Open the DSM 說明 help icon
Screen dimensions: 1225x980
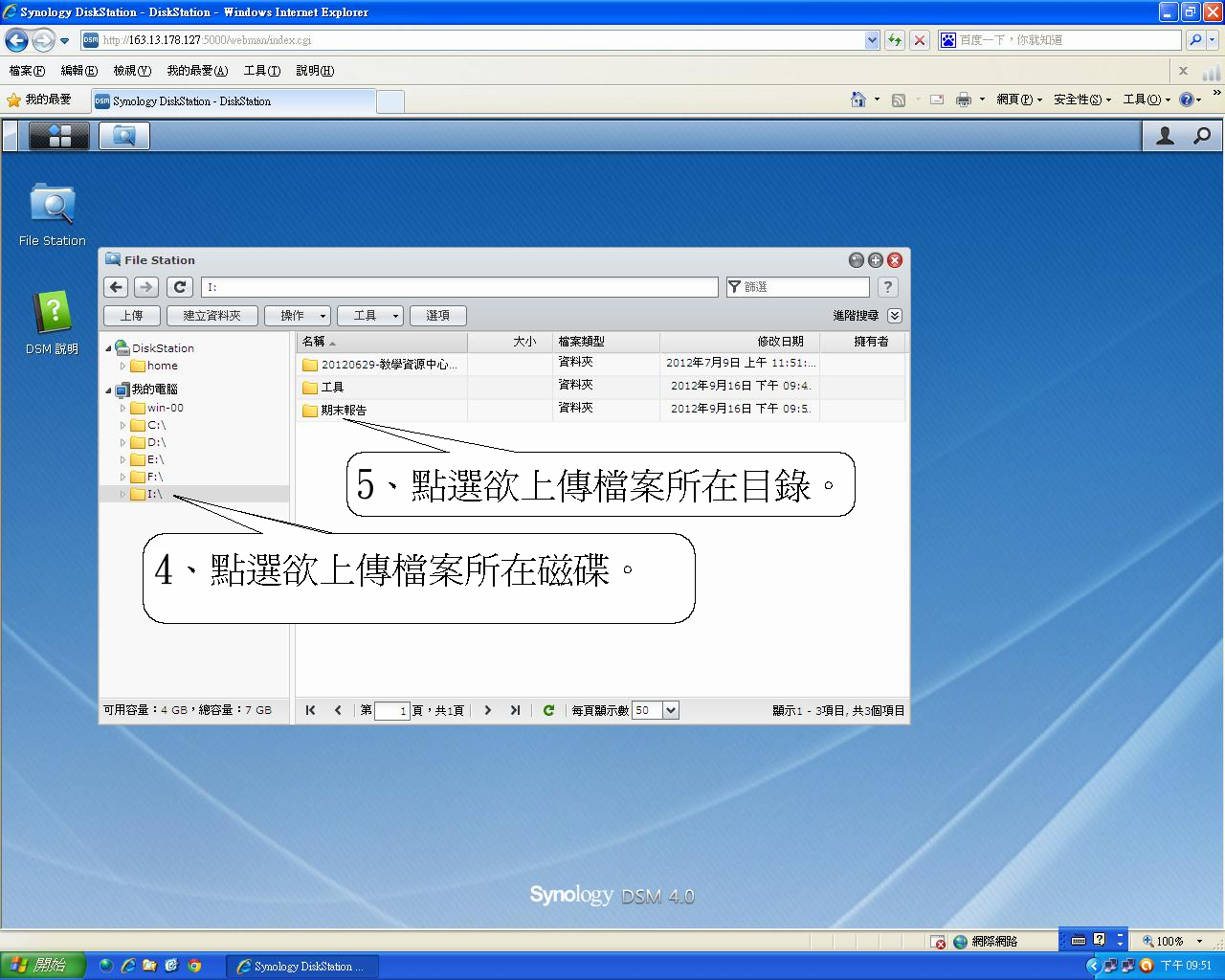coord(53,323)
